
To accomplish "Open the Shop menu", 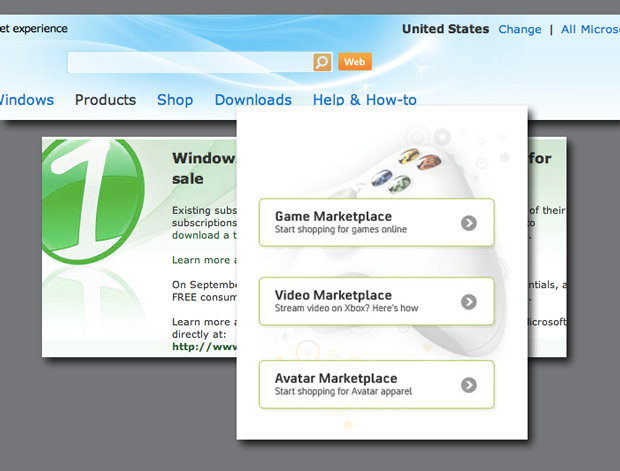I will (175, 100).
